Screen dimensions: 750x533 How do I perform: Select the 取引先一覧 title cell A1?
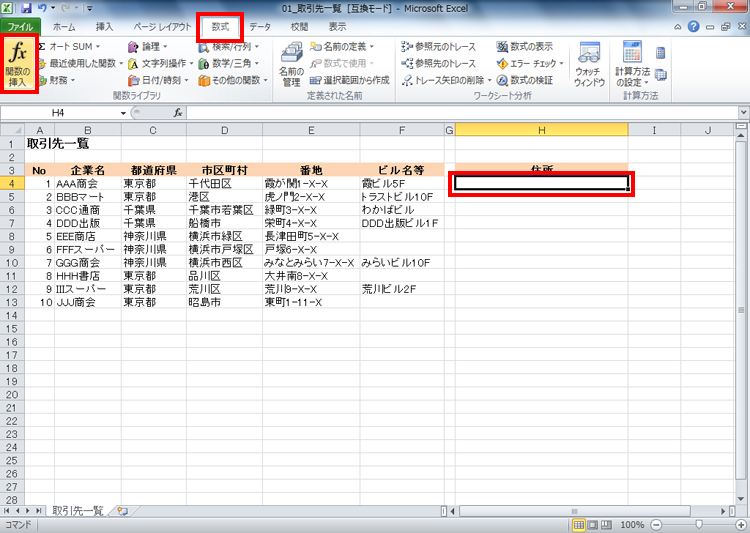[39, 144]
